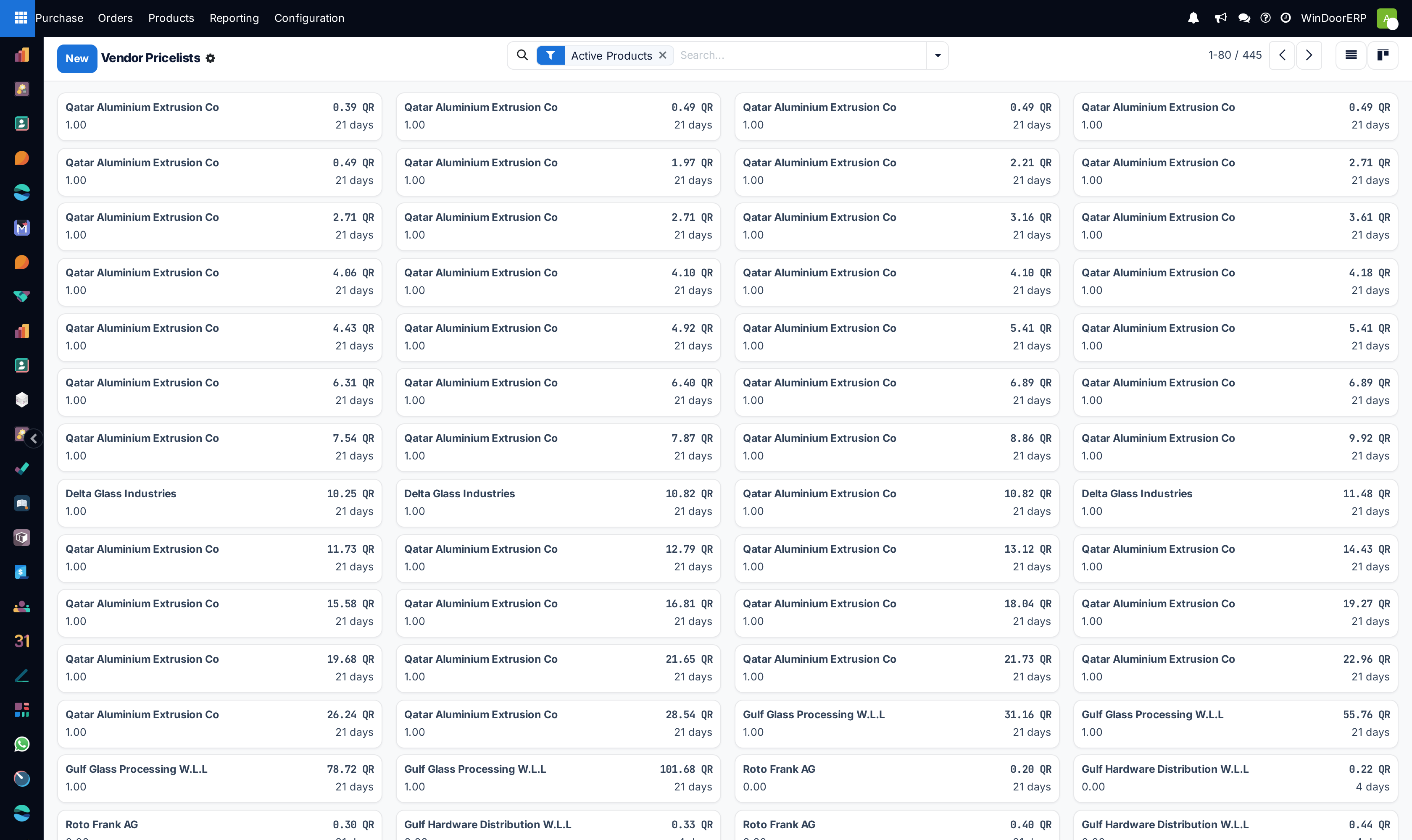Go to previous page of records
The image size is (1412, 840).
click(1282, 55)
